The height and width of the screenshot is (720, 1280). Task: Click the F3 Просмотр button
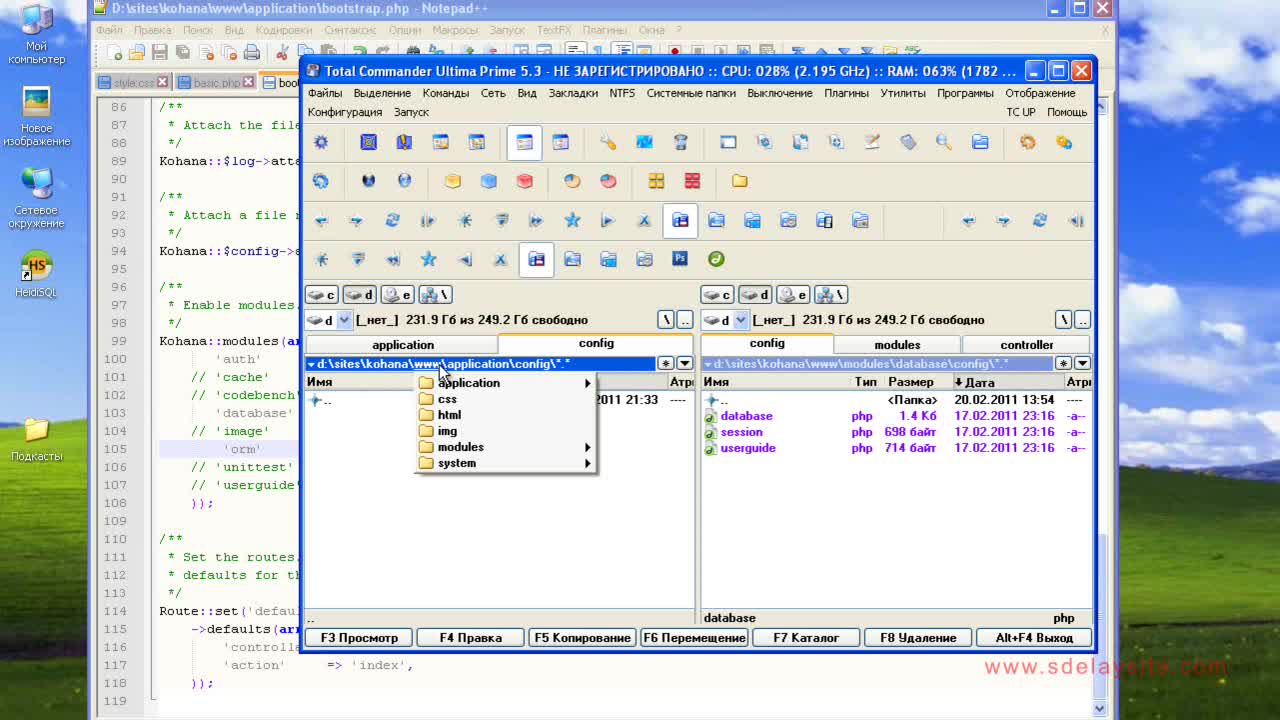tap(359, 638)
